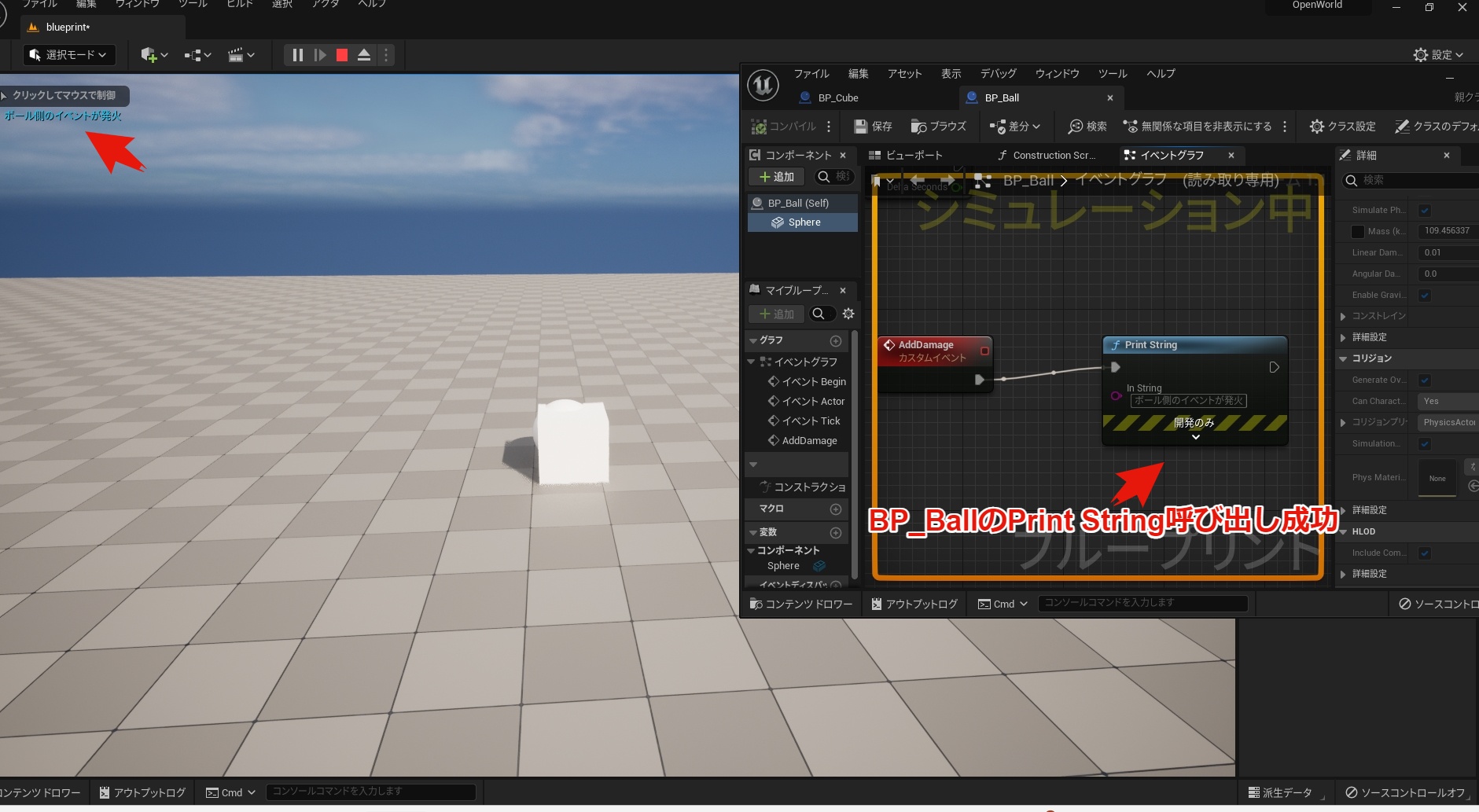
Task: Close the マイブループリント panel
Action: pyautogui.click(x=843, y=291)
